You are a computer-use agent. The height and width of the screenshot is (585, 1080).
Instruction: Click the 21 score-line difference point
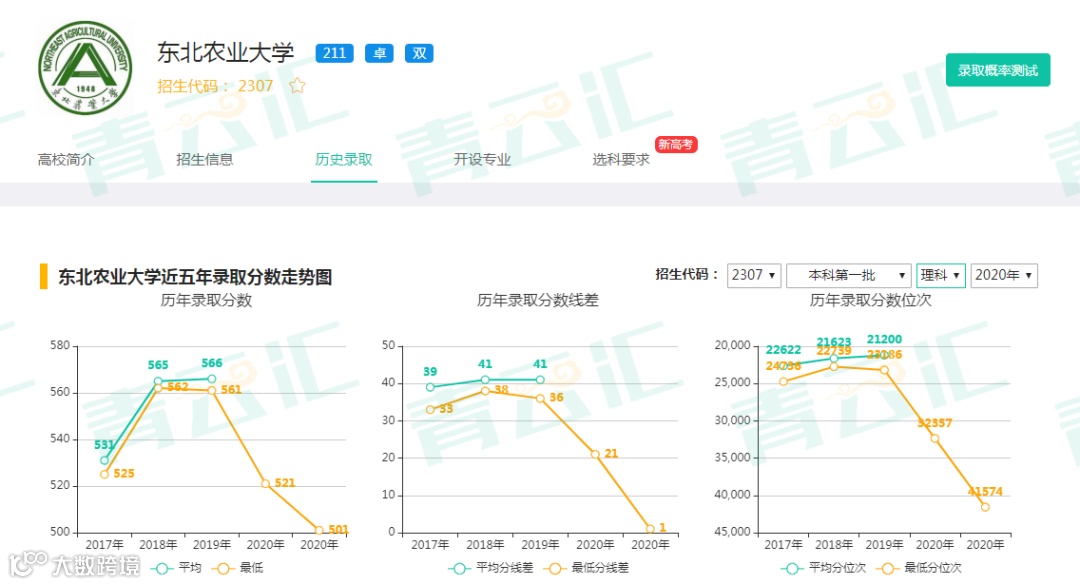click(x=594, y=454)
